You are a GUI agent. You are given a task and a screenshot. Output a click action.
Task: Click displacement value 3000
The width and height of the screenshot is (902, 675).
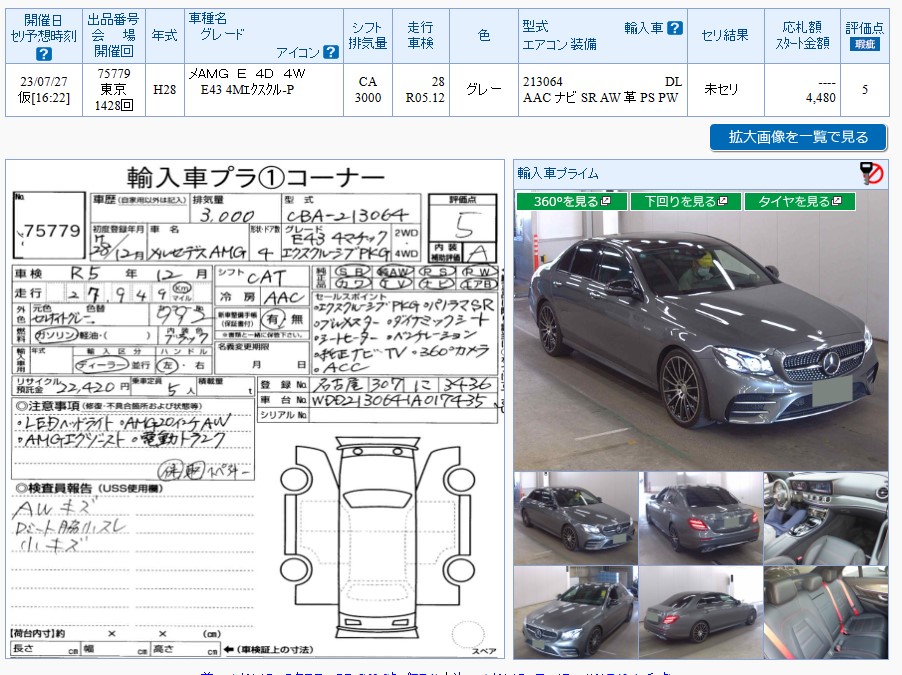[368, 97]
